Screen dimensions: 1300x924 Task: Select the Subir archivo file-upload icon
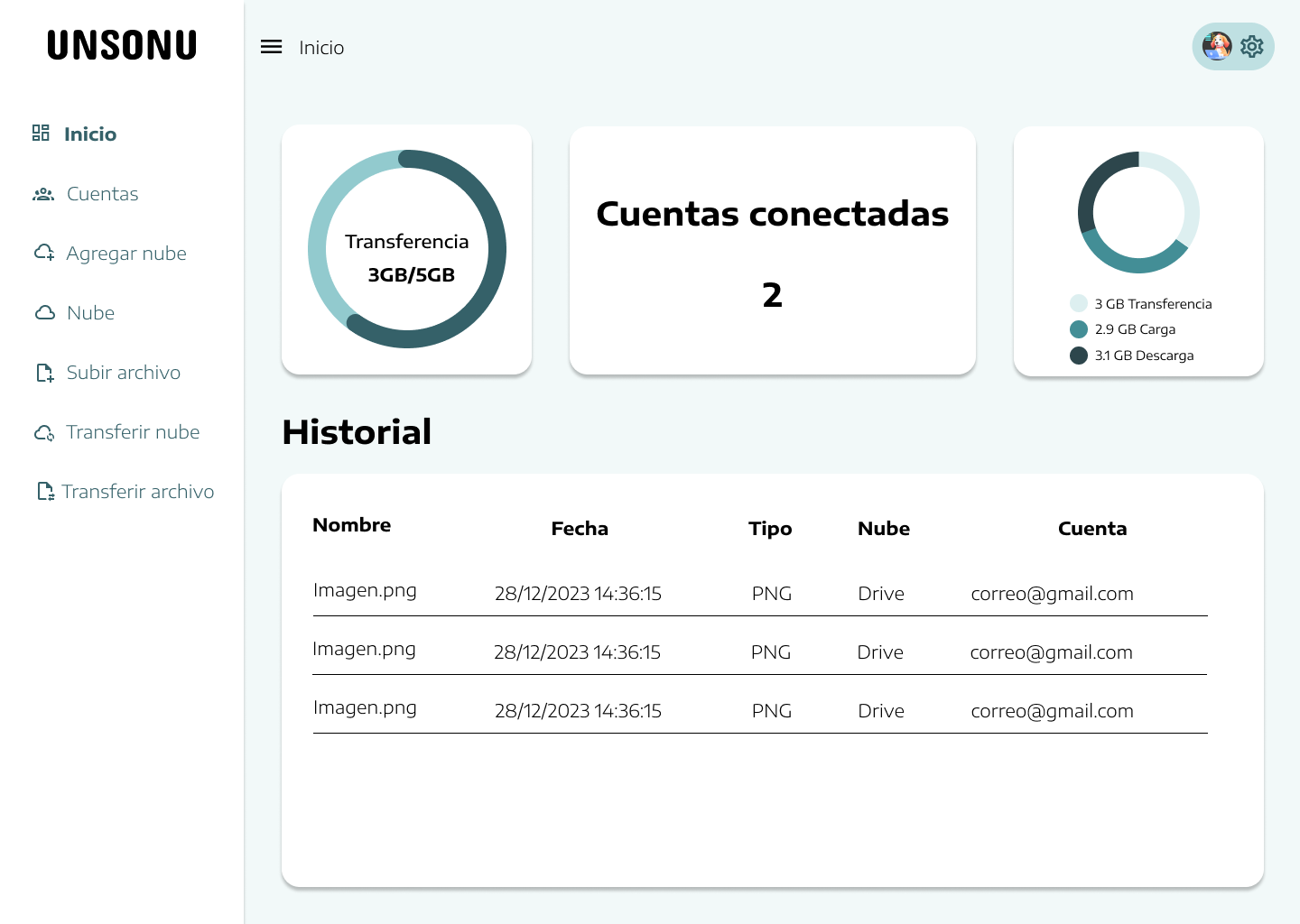(x=43, y=372)
